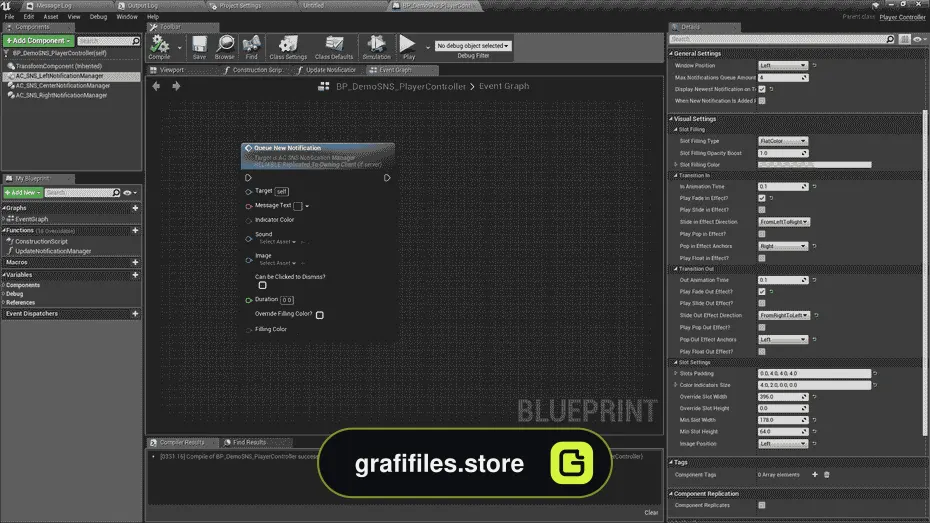Open Pop In Effect Anchors dropdown
This screenshot has height=523, width=930.
783,246
